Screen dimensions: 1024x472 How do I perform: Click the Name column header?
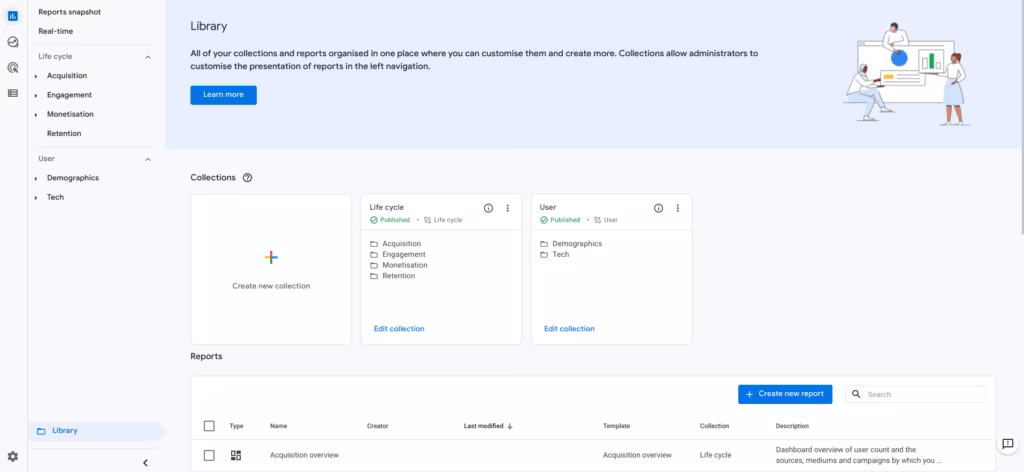(x=278, y=426)
